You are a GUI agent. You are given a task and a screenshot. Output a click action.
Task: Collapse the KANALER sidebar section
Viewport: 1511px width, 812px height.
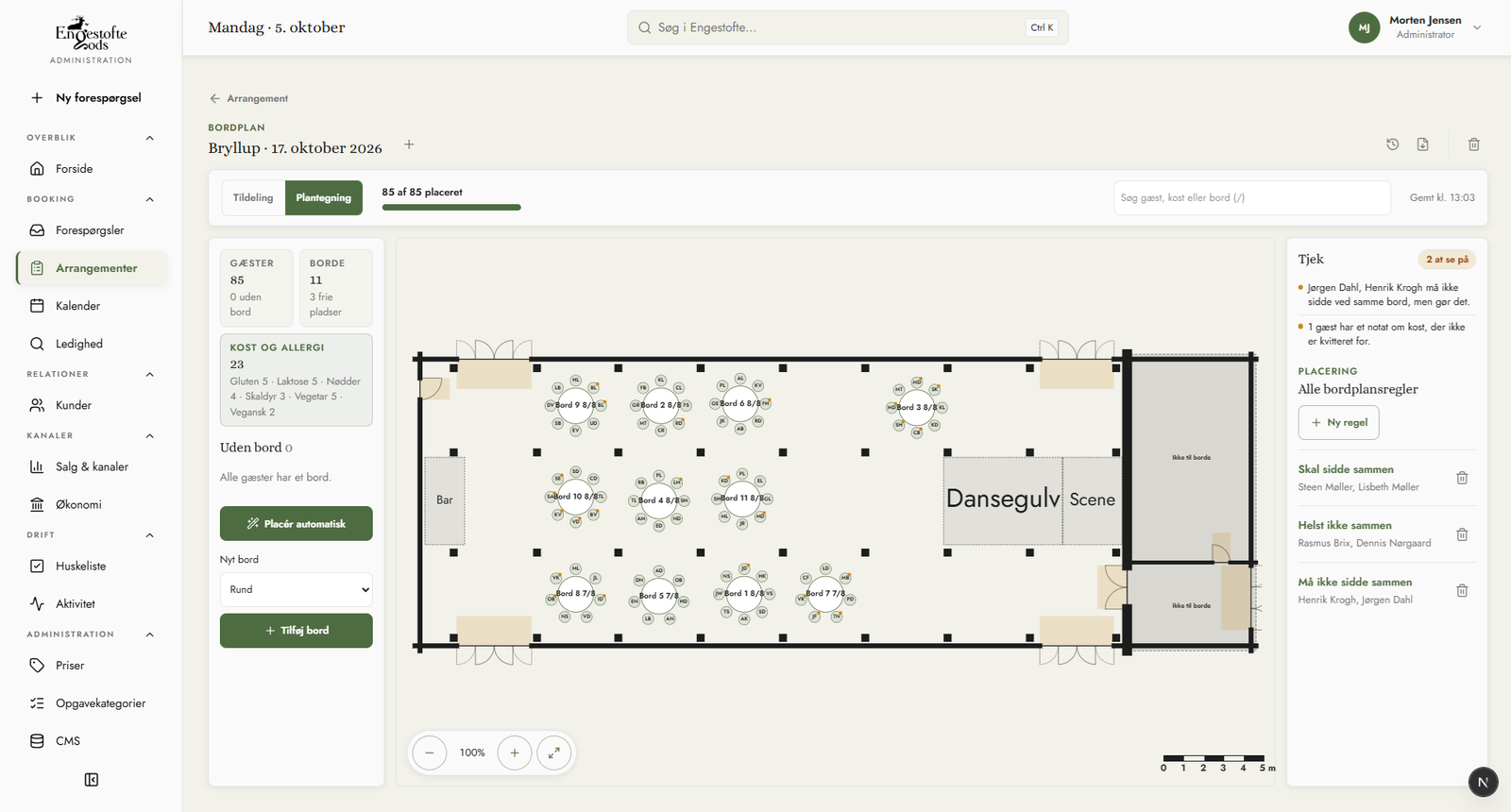[x=149, y=436]
